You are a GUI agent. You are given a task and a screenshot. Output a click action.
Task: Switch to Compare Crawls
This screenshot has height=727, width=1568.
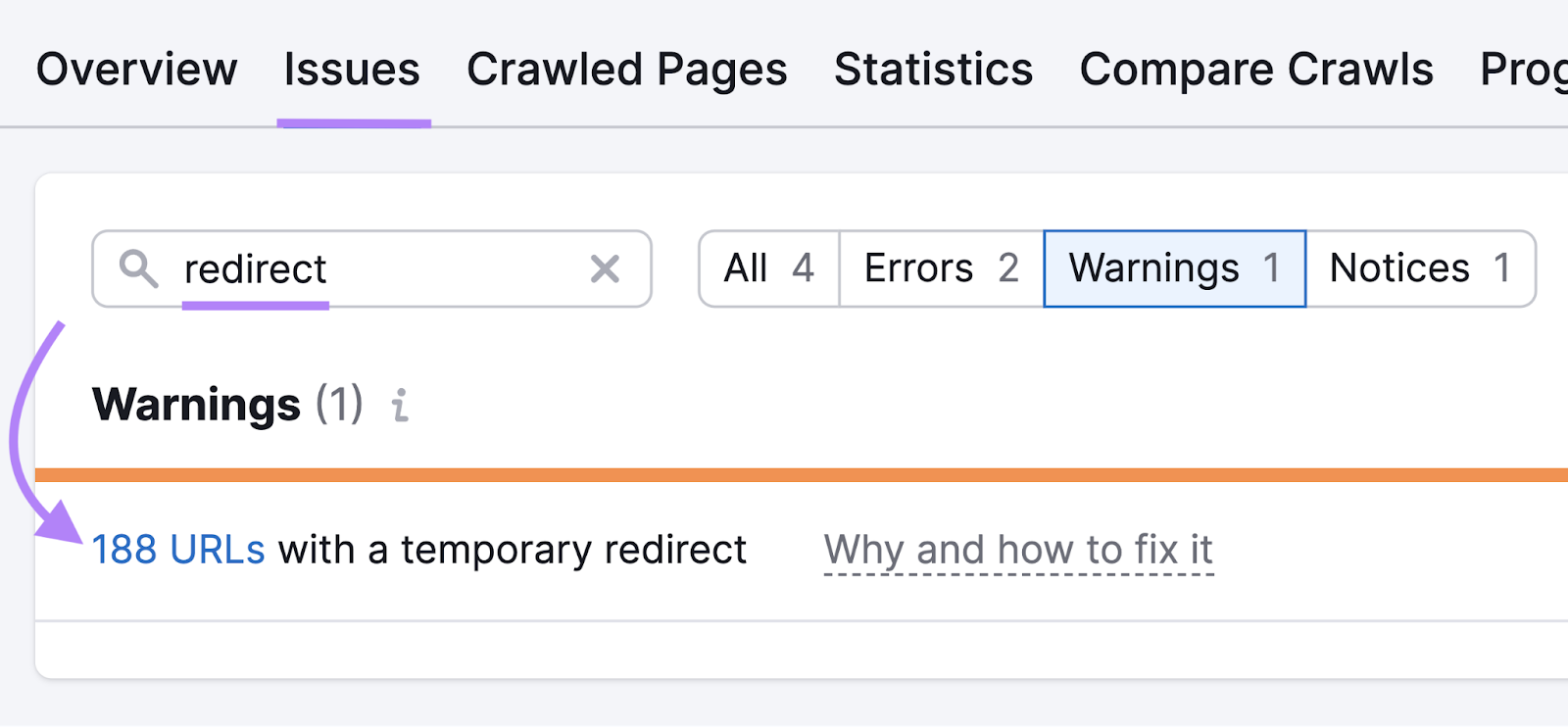[x=1257, y=69]
